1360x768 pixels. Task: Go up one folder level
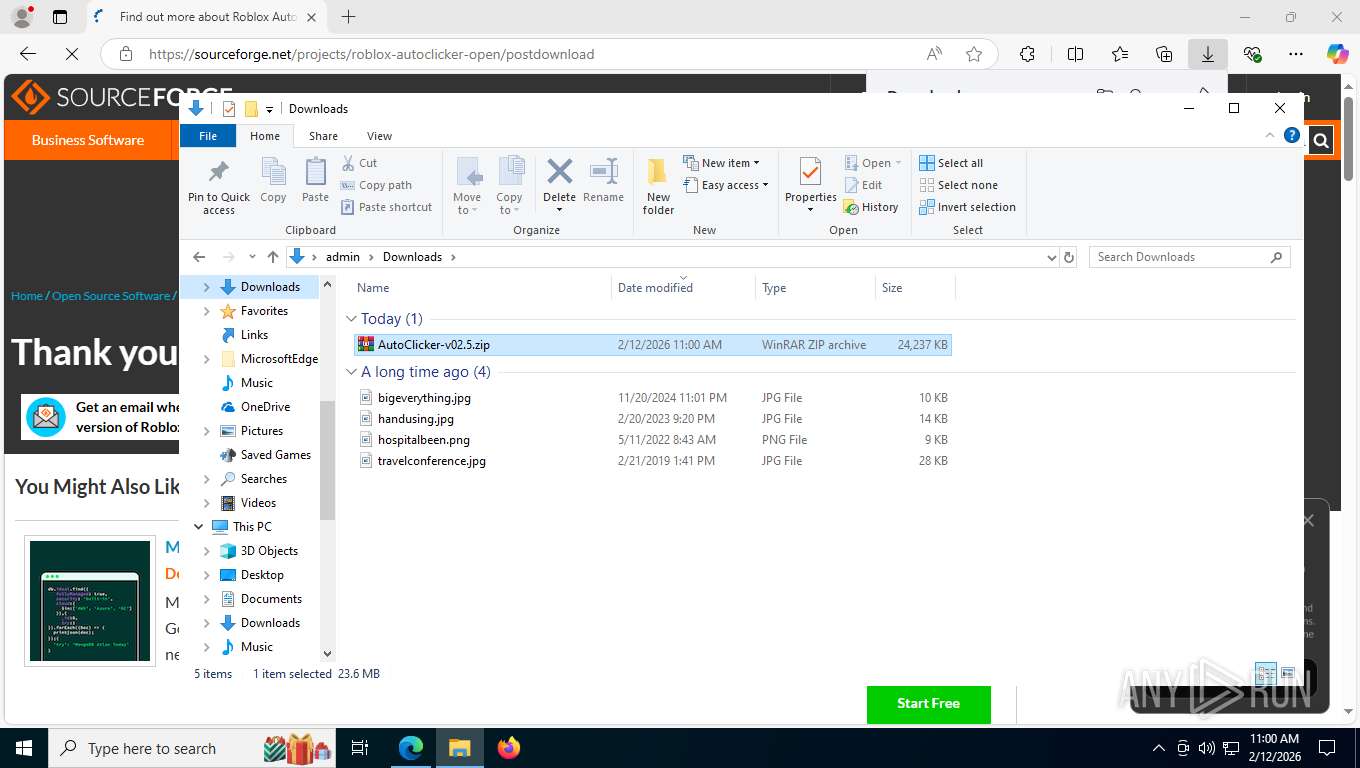(272, 257)
